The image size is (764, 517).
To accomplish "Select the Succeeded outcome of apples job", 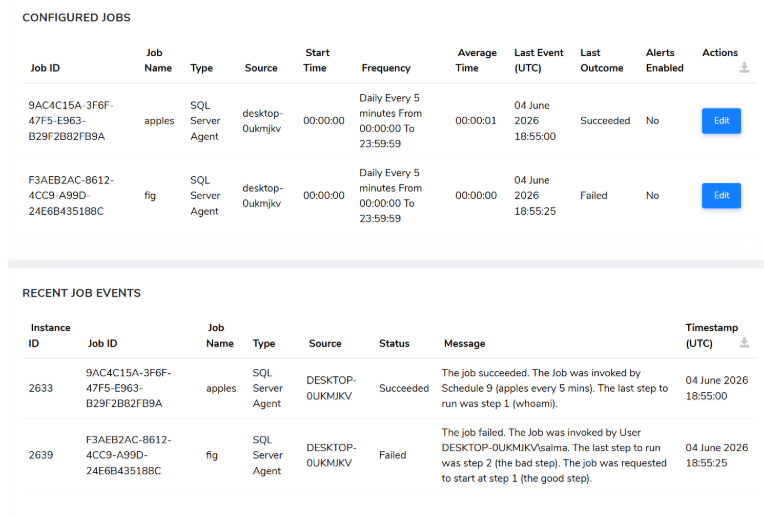I will pos(605,121).
